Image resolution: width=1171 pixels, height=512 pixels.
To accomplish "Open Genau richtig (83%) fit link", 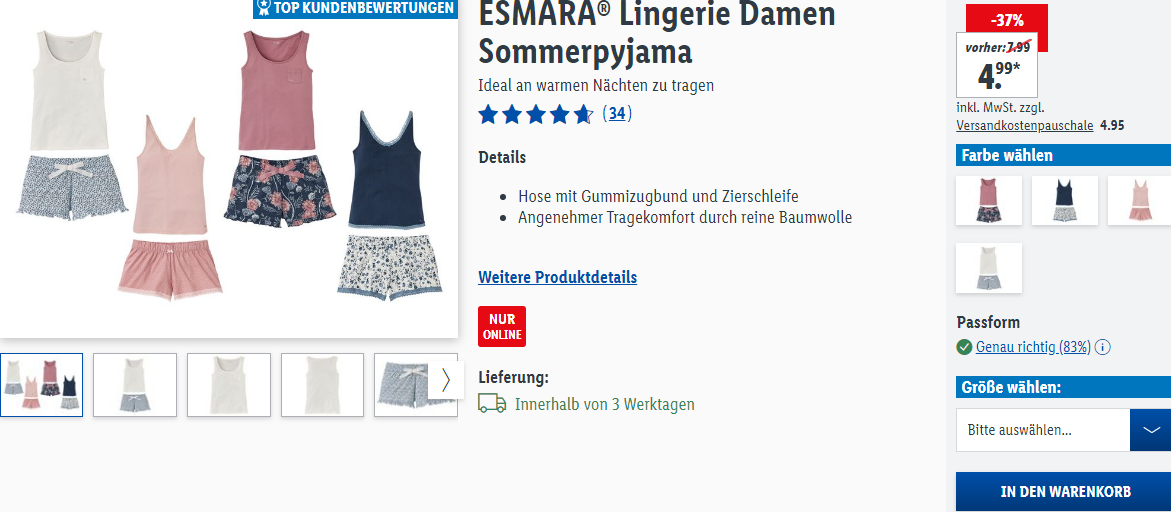I will pos(1034,347).
